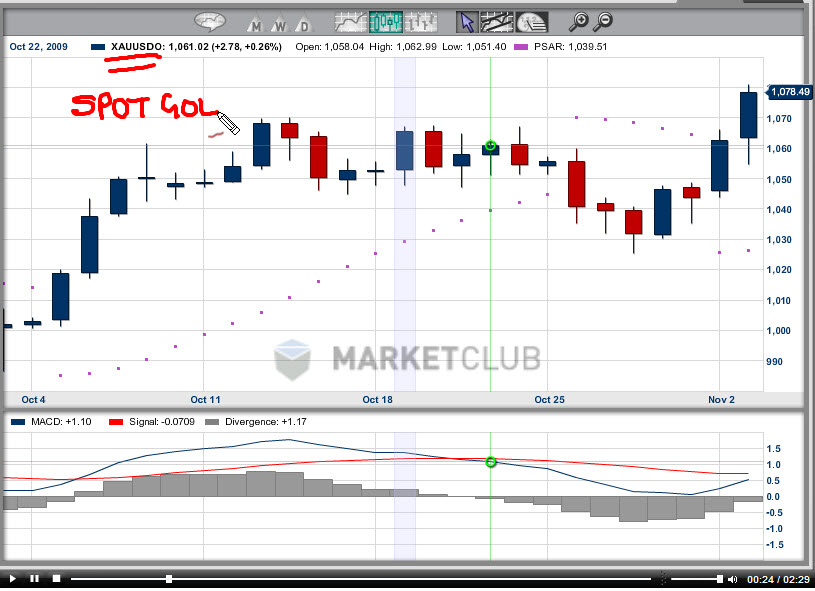Zoom in with magnifier plus
Image resolution: width=815 pixels, height=591 pixels.
[579, 21]
